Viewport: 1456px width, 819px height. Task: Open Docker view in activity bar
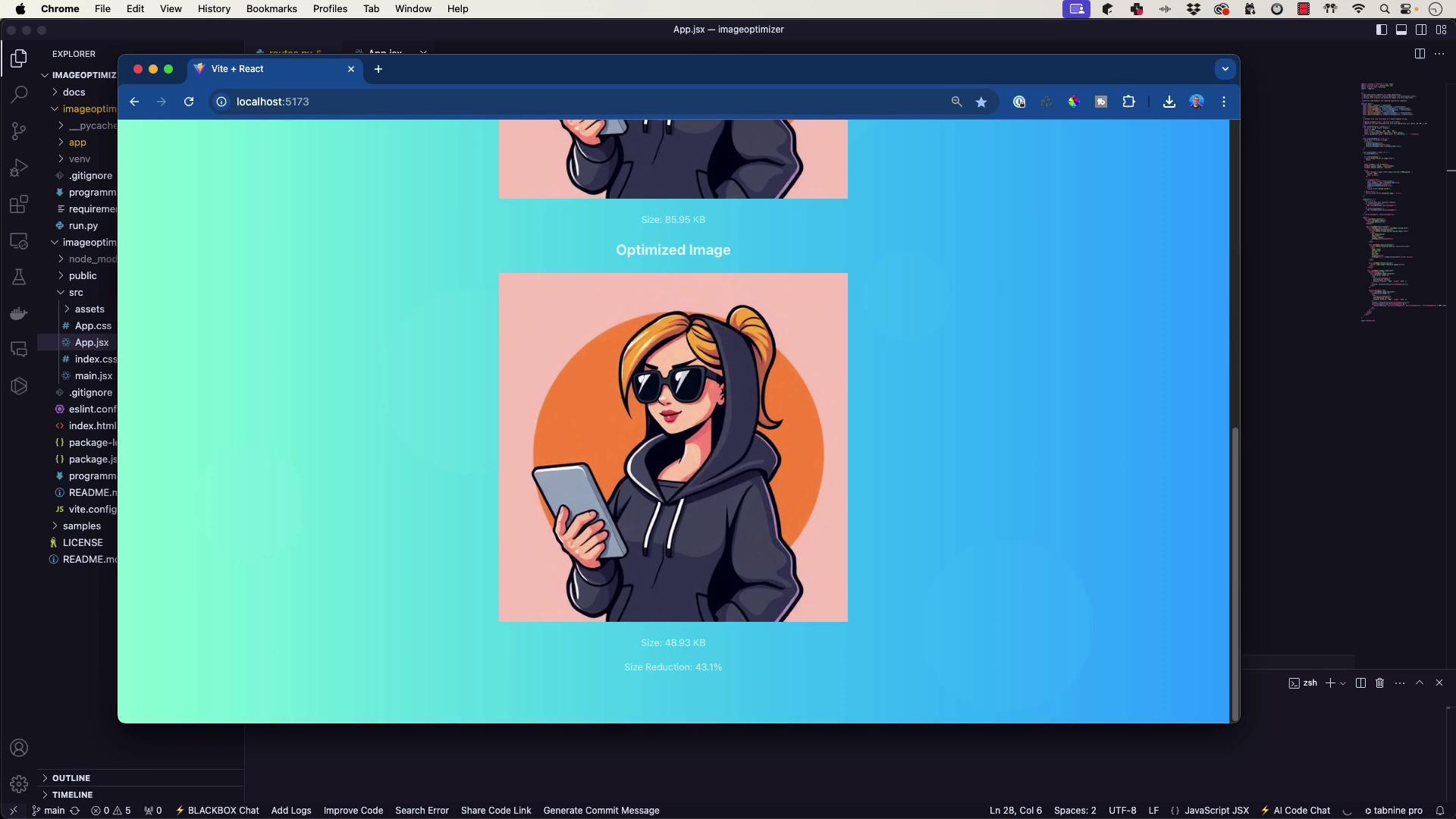point(19,313)
